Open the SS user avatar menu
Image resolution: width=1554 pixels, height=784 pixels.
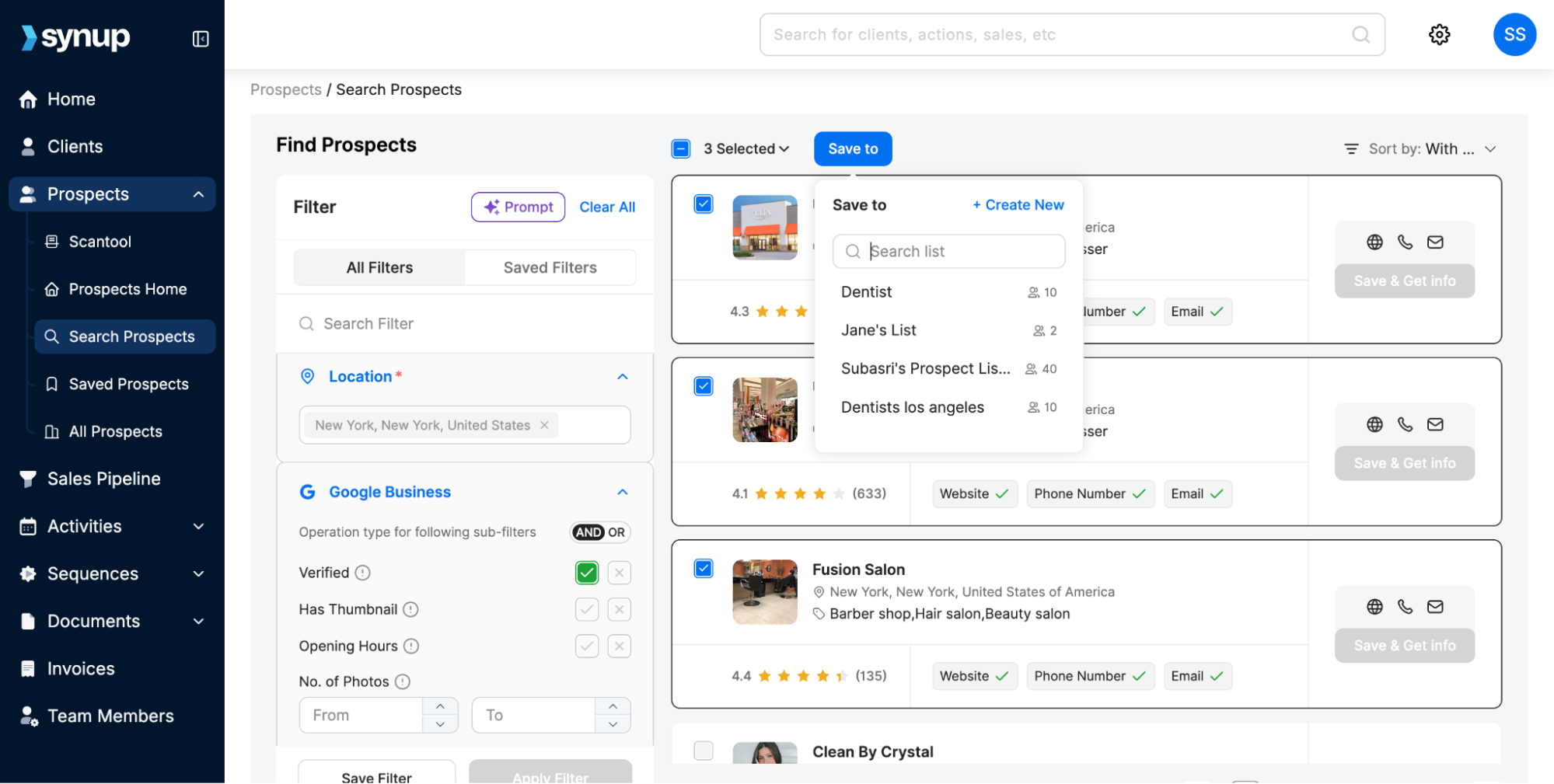click(1514, 34)
